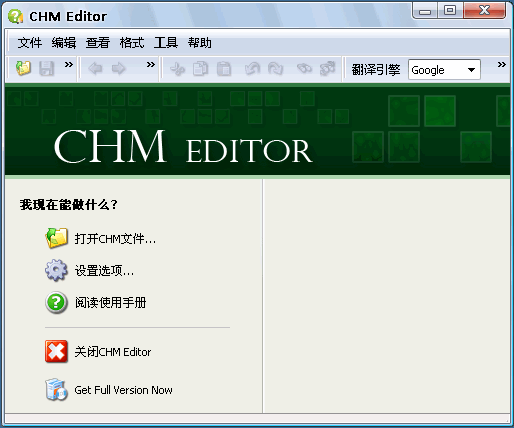Click the redo toolbar icon

click(x=275, y=69)
